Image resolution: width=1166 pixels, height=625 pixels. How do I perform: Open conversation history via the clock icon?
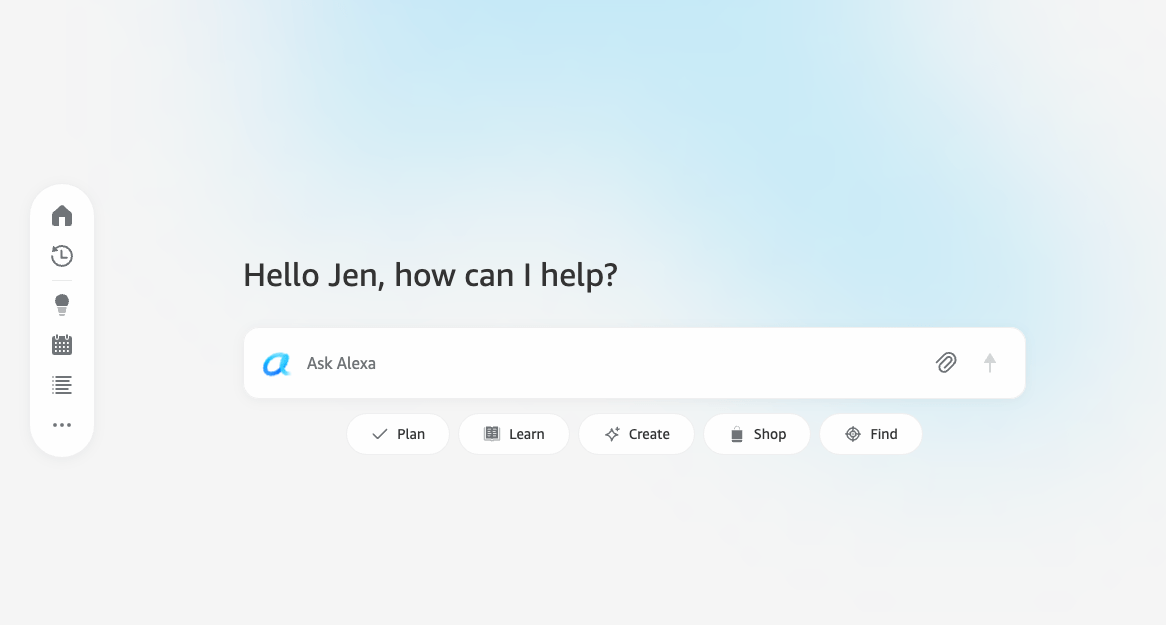point(62,256)
